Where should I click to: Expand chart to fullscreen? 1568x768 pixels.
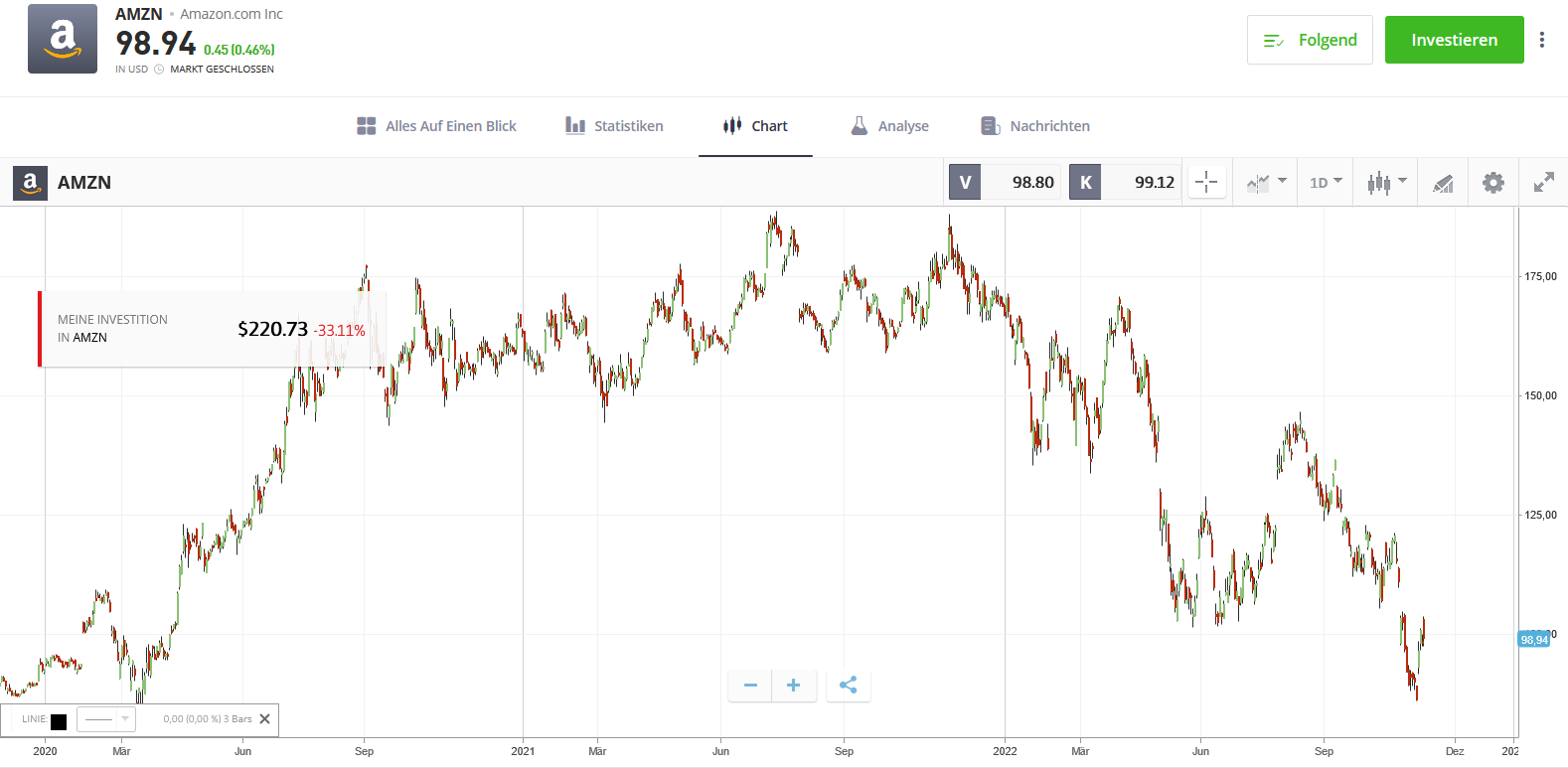coord(1543,182)
